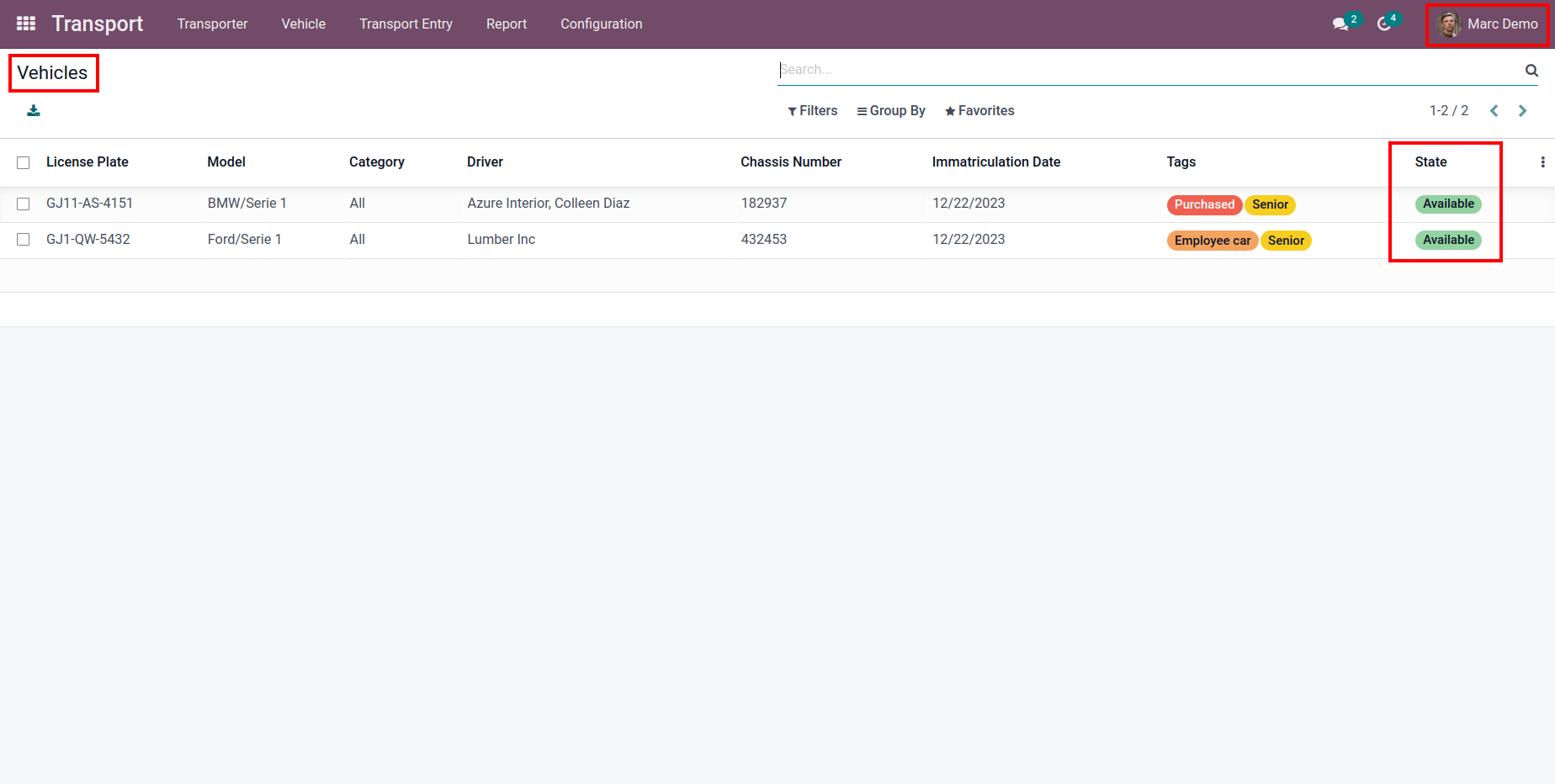The image size is (1555, 784).
Task: Expand the Group By dropdown
Action: (x=891, y=111)
